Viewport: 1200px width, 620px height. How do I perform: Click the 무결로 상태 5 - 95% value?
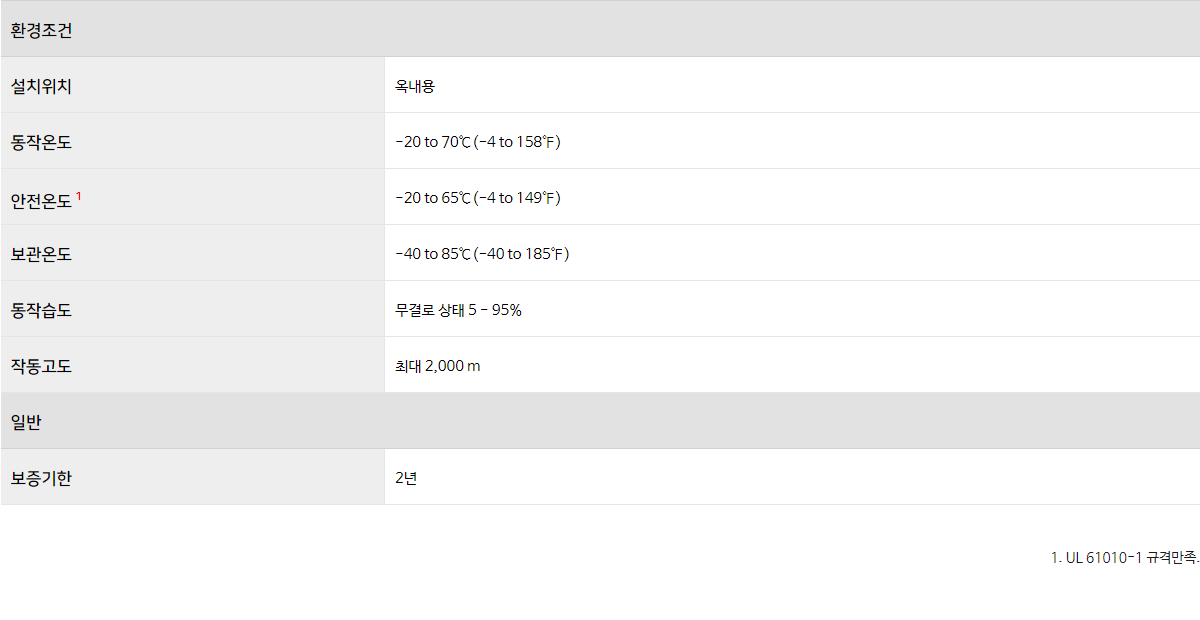pyautogui.click(x=458, y=310)
